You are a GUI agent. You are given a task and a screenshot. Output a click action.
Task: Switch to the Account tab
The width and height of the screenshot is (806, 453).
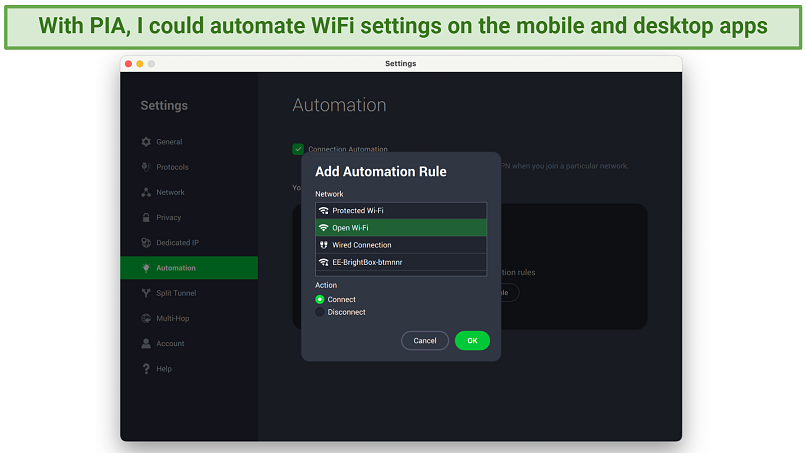click(189, 343)
